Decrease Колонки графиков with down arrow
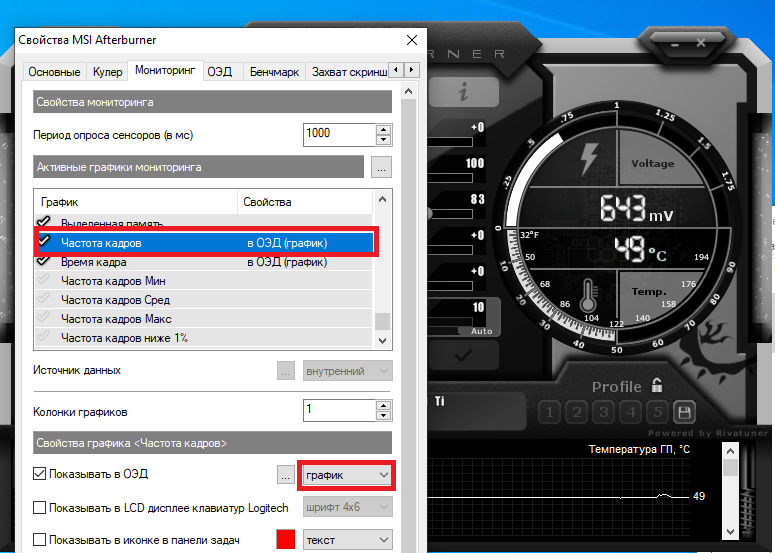 384,416
